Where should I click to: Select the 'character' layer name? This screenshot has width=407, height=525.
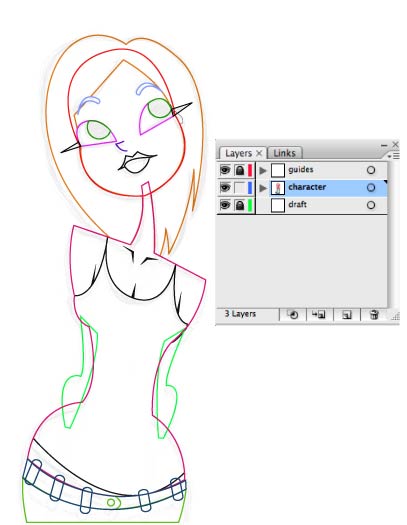coord(307,187)
